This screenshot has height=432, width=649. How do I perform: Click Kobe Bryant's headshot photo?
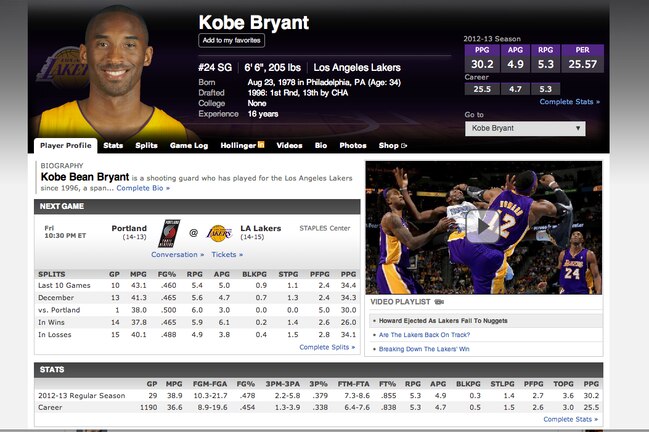[114, 74]
